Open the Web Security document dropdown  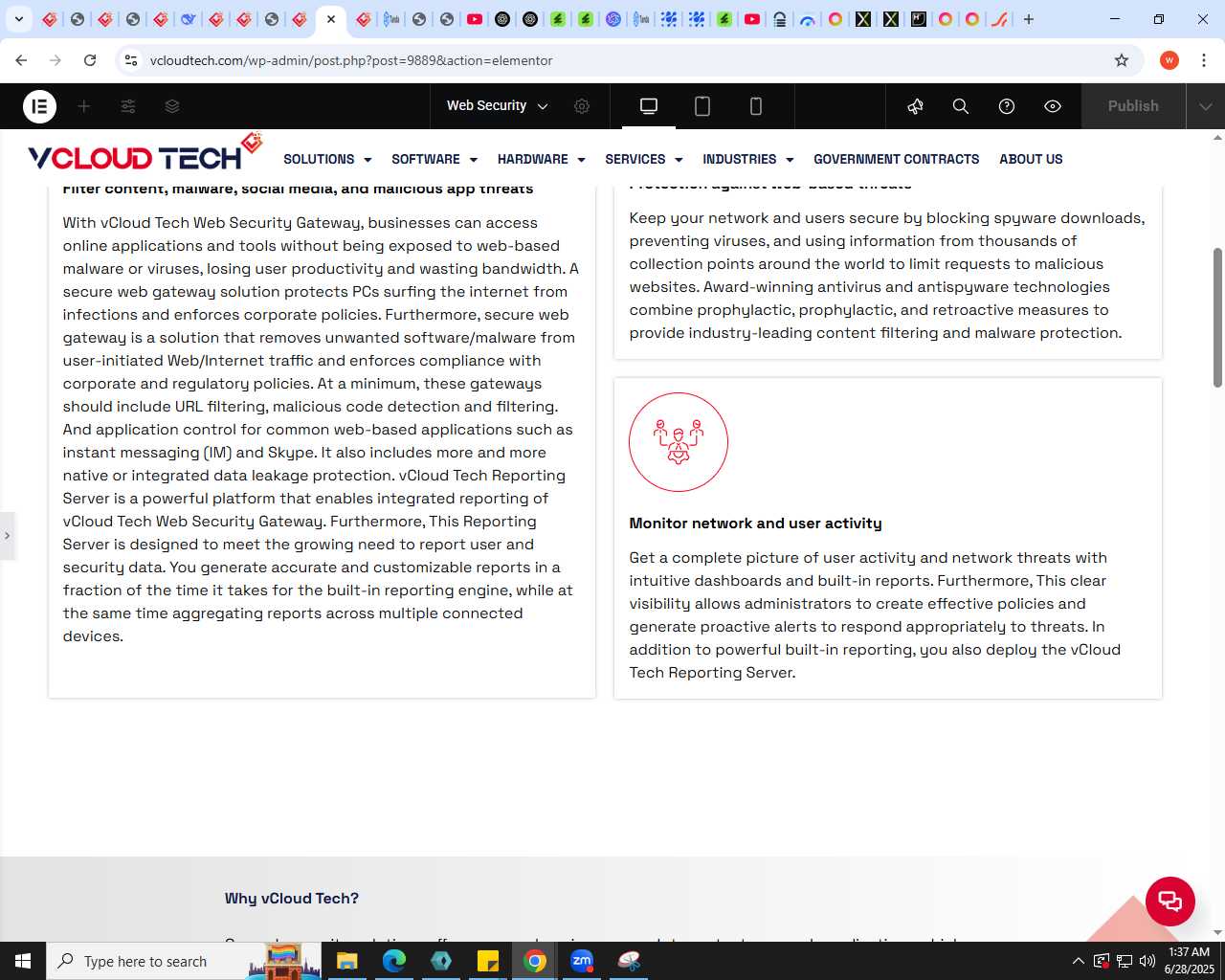497,106
